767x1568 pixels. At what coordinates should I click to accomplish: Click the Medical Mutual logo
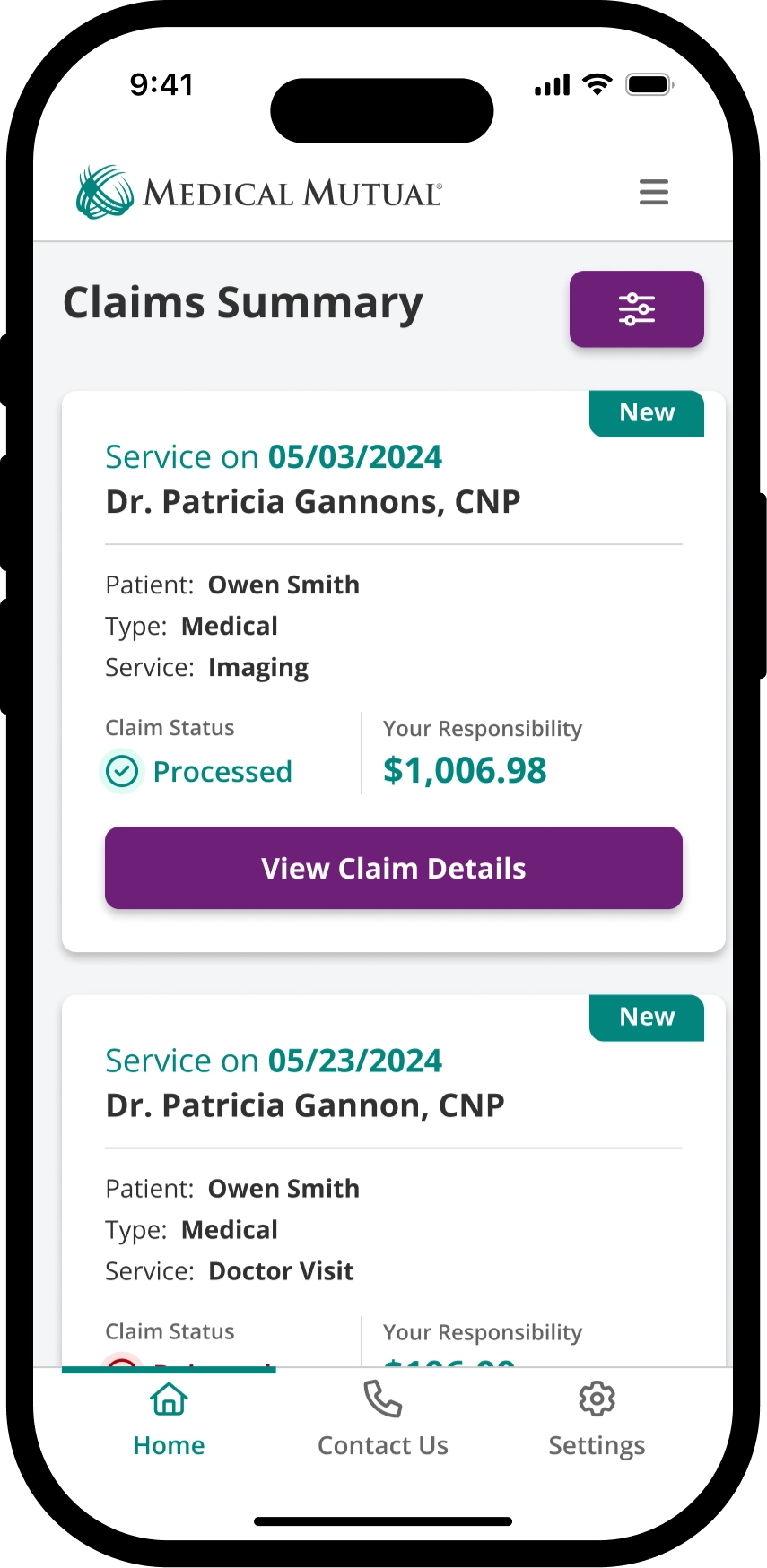(259, 192)
